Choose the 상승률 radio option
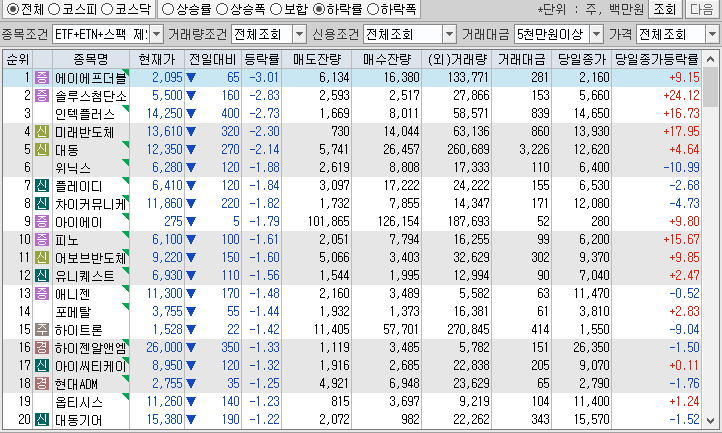The width and height of the screenshot is (722, 433). click(x=168, y=9)
